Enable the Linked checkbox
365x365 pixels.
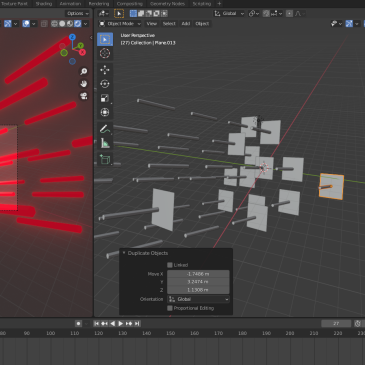pyautogui.click(x=170, y=265)
